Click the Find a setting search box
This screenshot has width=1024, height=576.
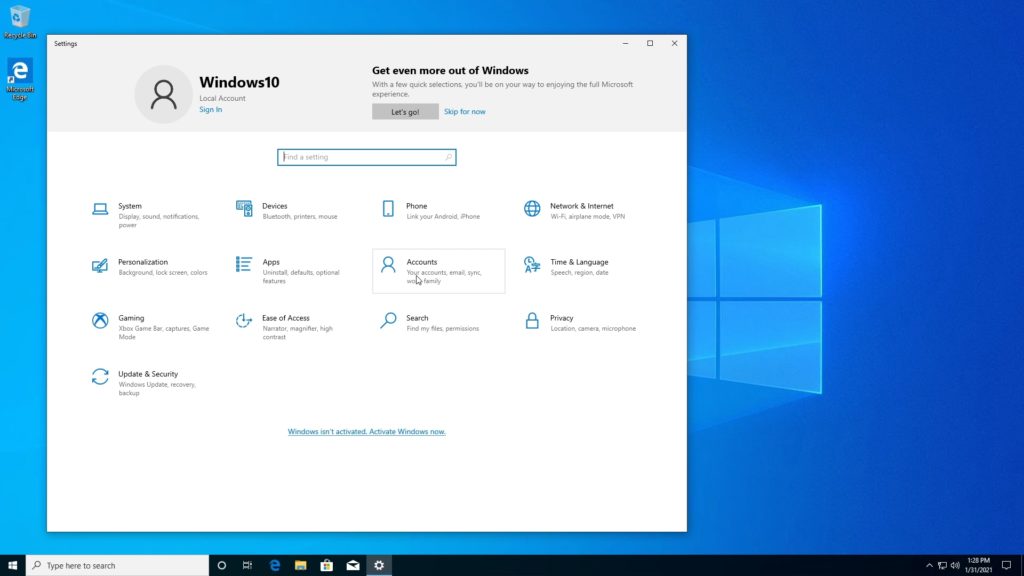(366, 157)
